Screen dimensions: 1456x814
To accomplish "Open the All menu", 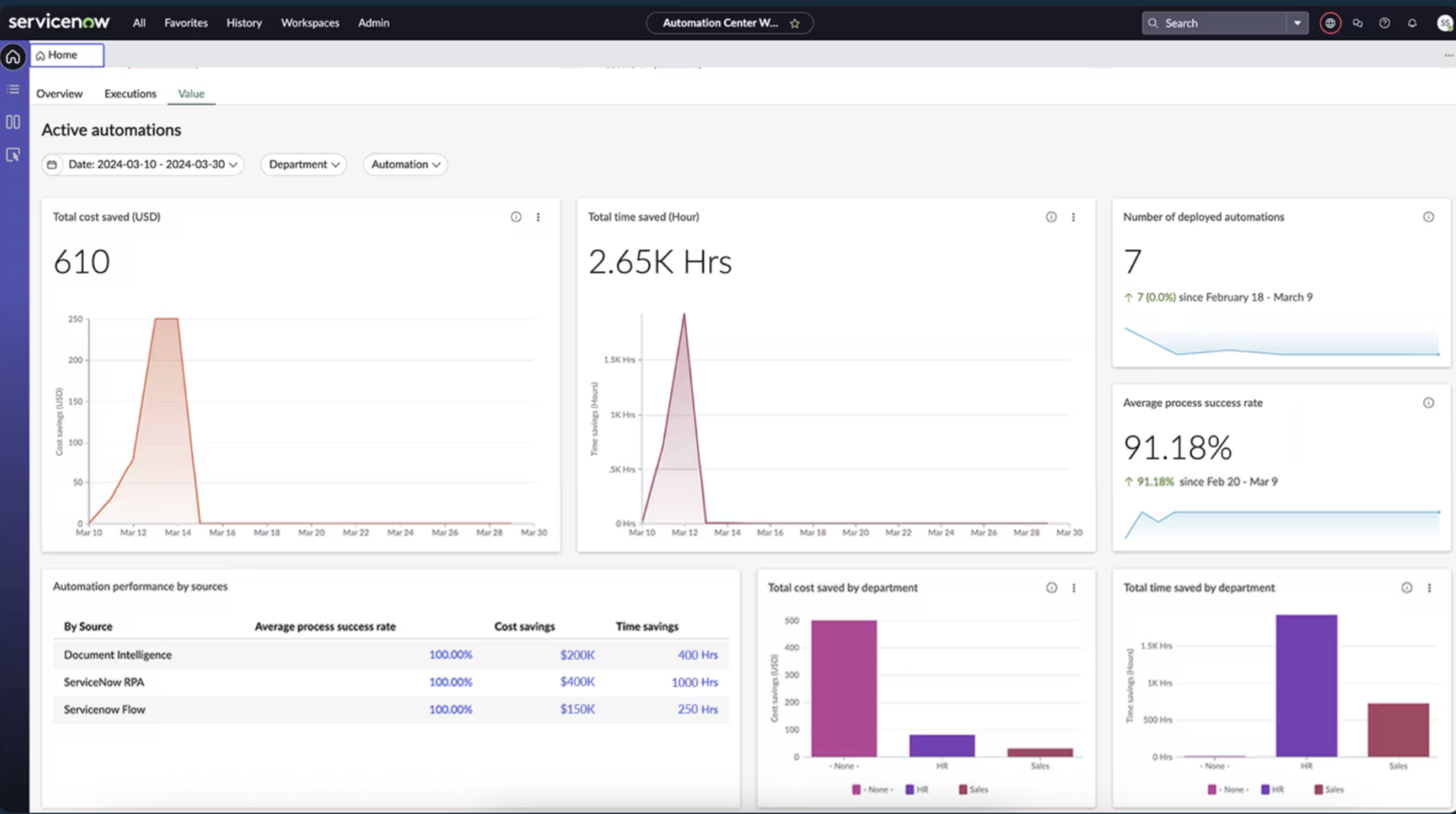I will 139,22.
